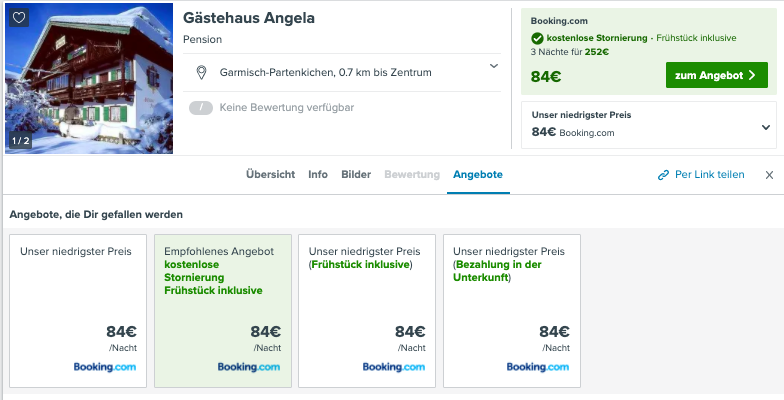The height and width of the screenshot is (400, 784).
Task: Click Per Link teilen link
Action: click(710, 174)
